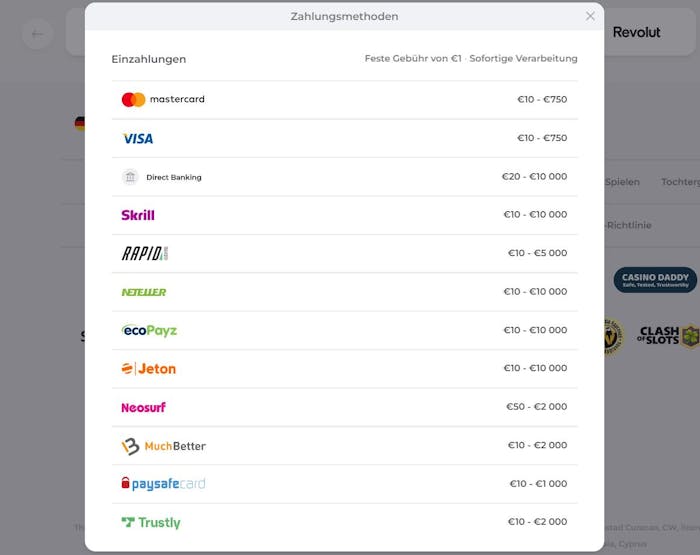Open the Spielen tab behind dialog
700x555 pixels.
click(622, 182)
